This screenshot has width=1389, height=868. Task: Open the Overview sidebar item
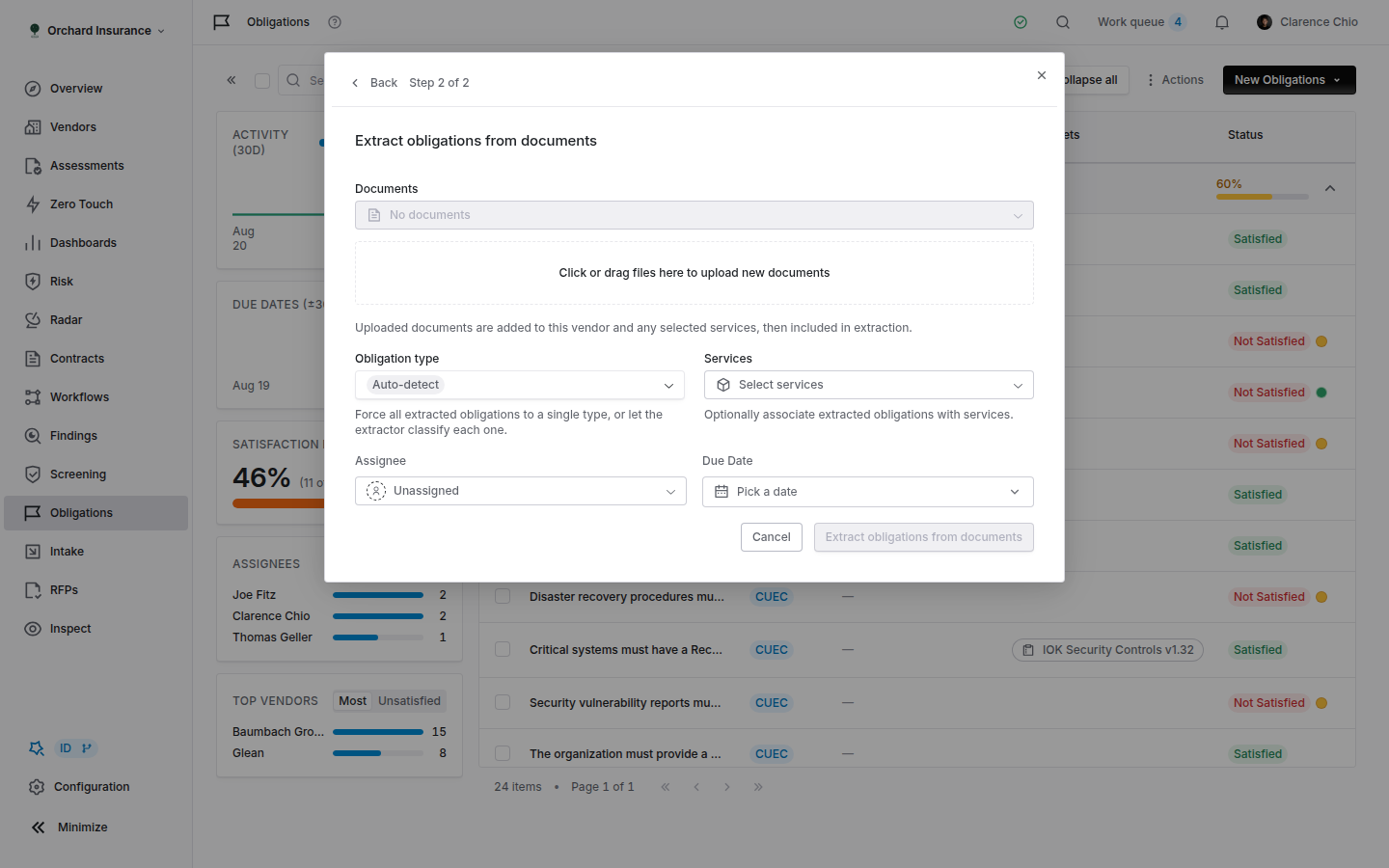[95, 89]
